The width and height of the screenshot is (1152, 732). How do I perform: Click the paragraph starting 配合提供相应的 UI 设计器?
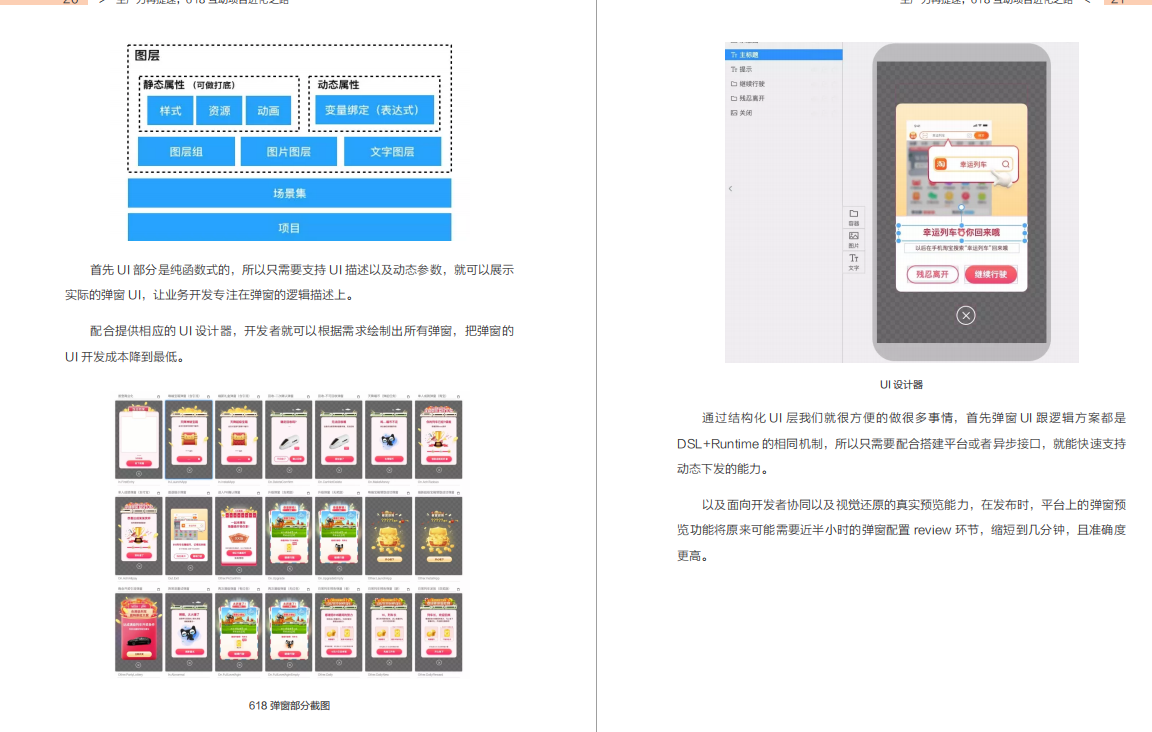(289, 344)
